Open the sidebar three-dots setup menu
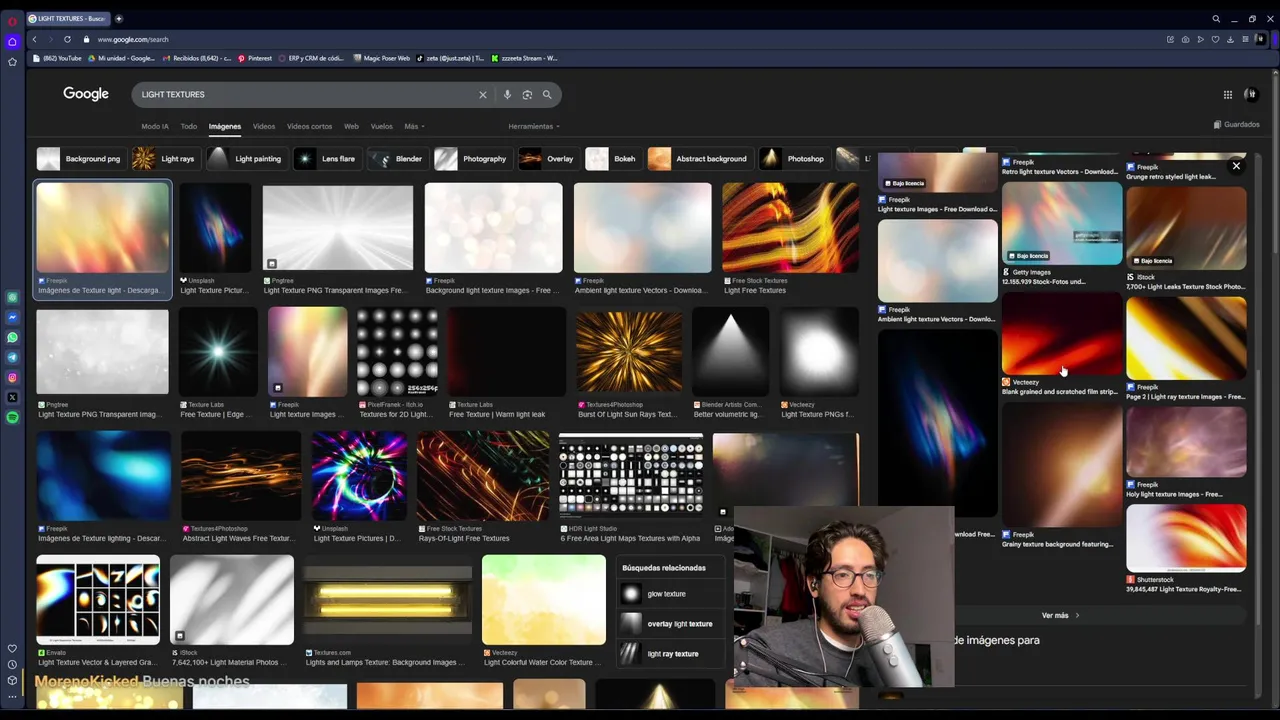This screenshot has height=720, width=1280. click(12, 697)
